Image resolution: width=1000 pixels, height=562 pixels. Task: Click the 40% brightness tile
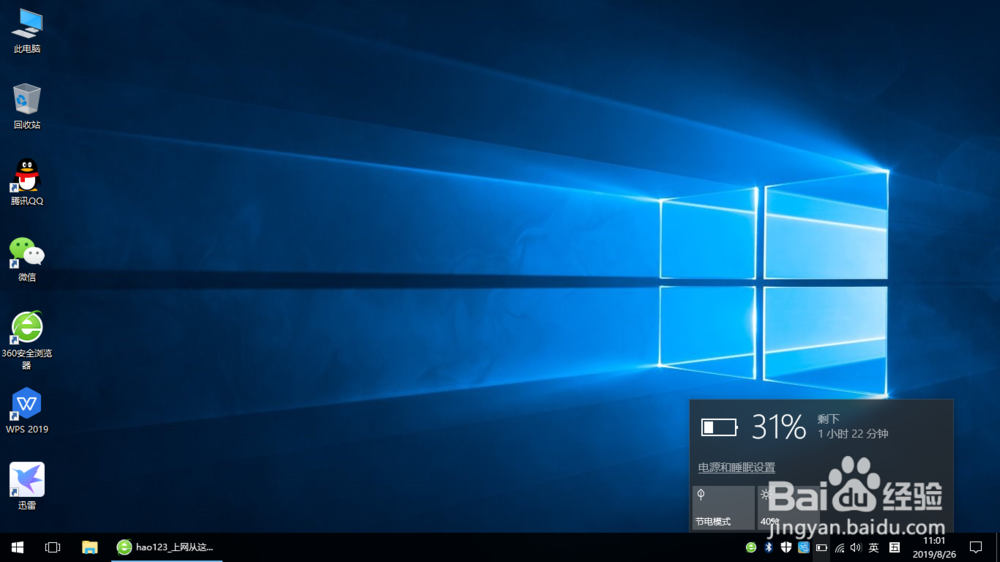[x=788, y=508]
